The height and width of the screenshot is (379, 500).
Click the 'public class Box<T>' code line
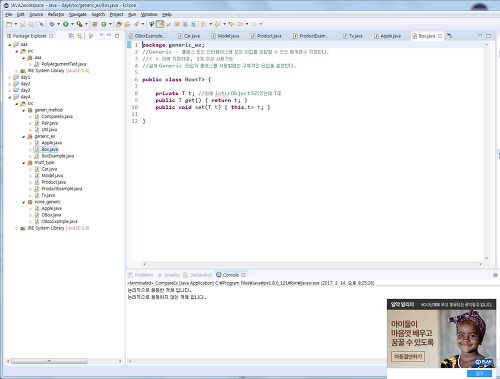(177, 80)
